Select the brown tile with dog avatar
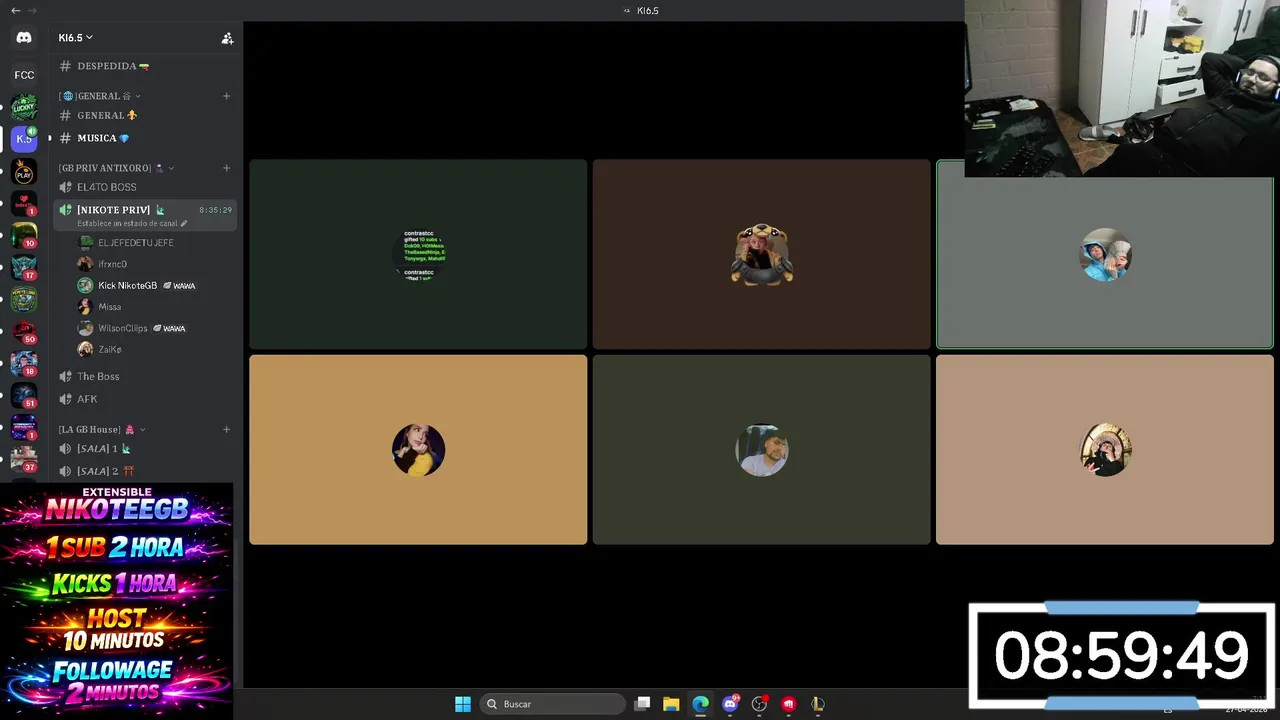The width and height of the screenshot is (1280, 720). [x=761, y=254]
